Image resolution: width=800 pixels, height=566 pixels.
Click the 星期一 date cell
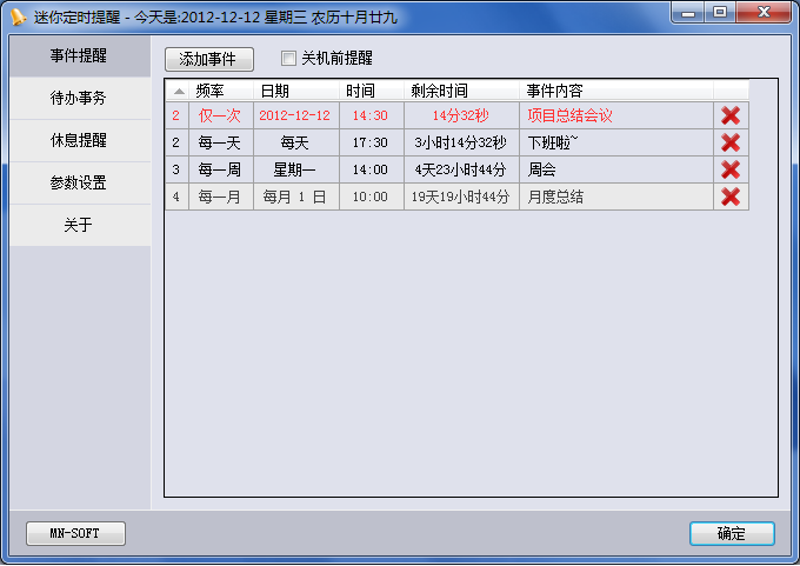pyautogui.click(x=296, y=170)
